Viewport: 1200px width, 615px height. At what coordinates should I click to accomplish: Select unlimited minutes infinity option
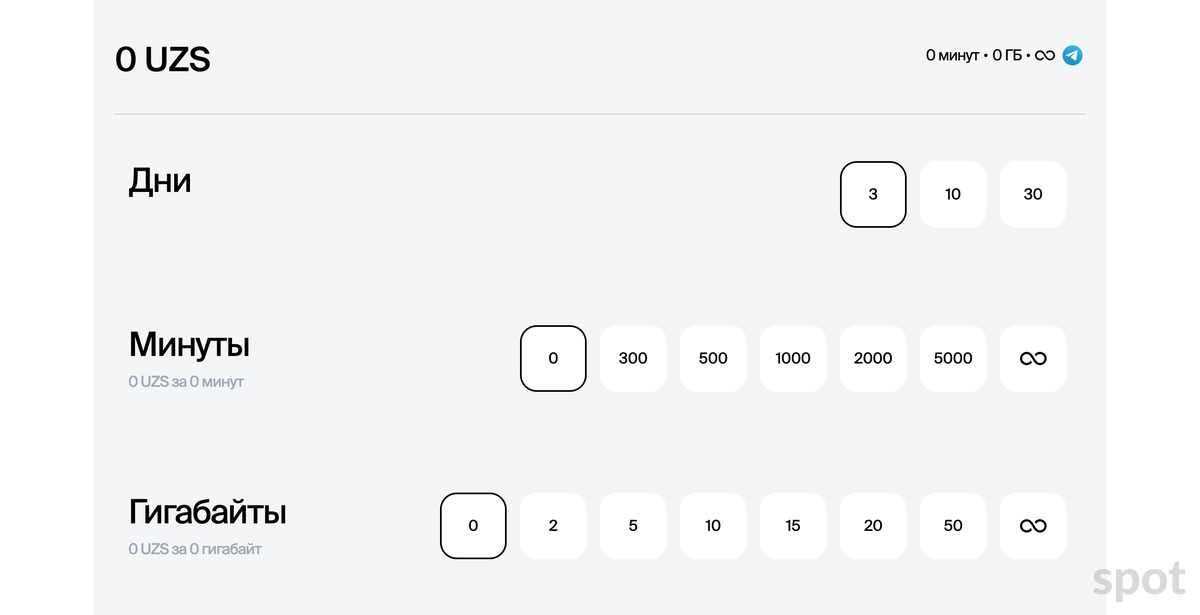pos(1033,358)
